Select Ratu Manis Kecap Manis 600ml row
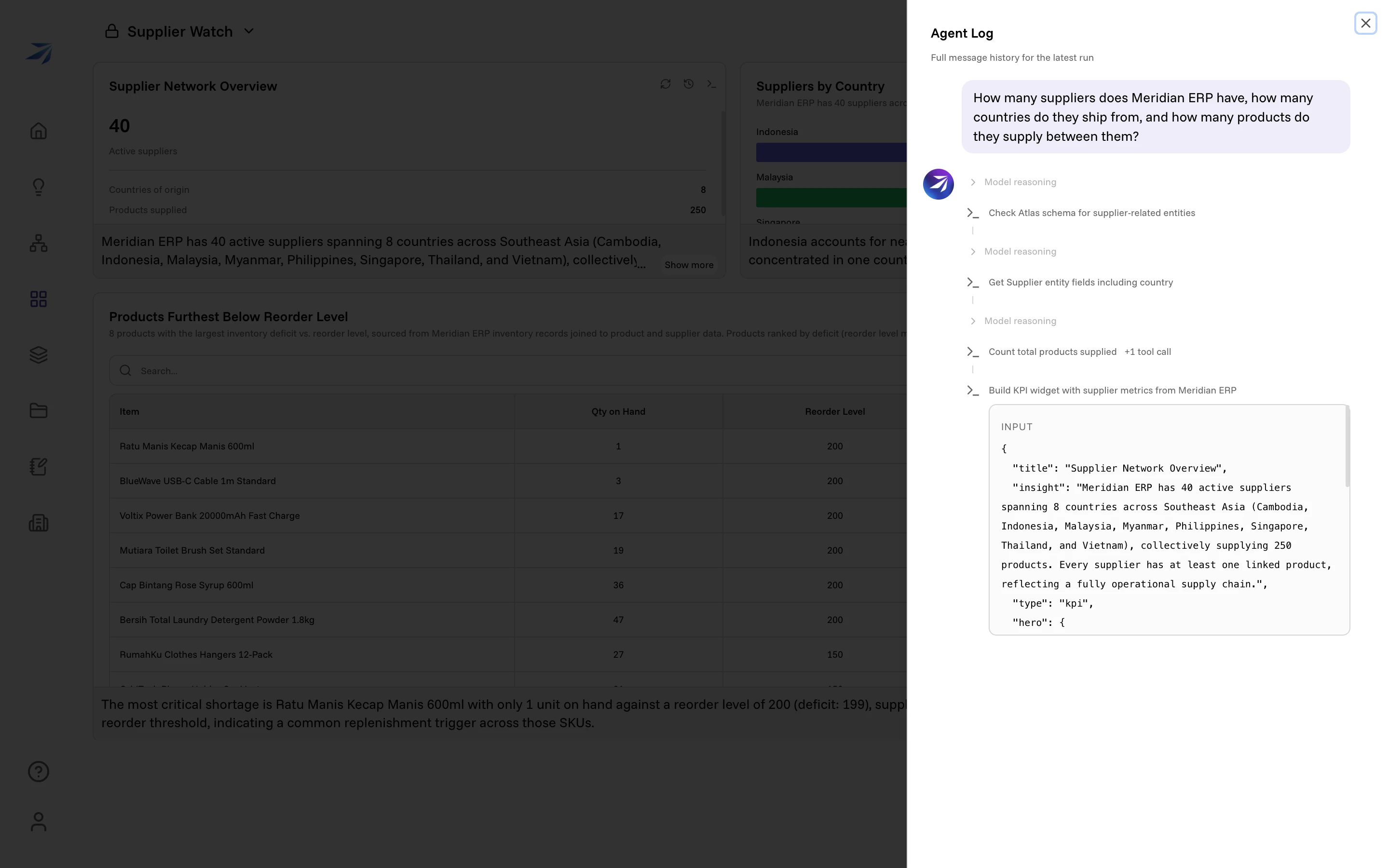1389x868 pixels. tap(508, 446)
